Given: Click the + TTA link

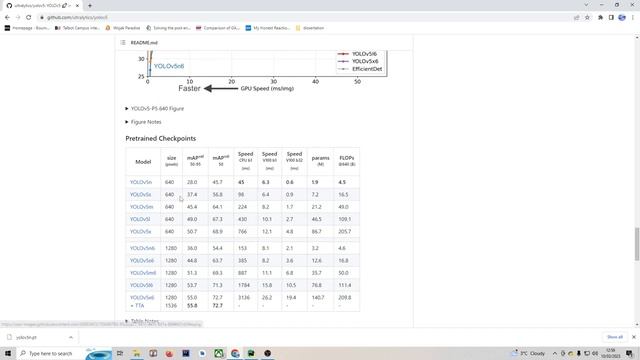Looking at the screenshot, I should [x=137, y=306].
